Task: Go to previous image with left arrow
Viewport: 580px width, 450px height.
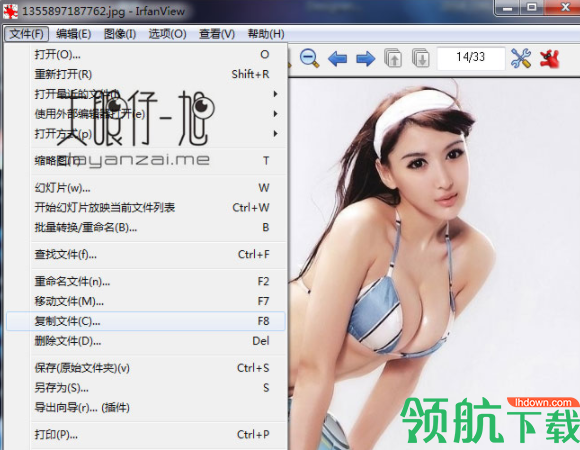Action: [x=337, y=59]
